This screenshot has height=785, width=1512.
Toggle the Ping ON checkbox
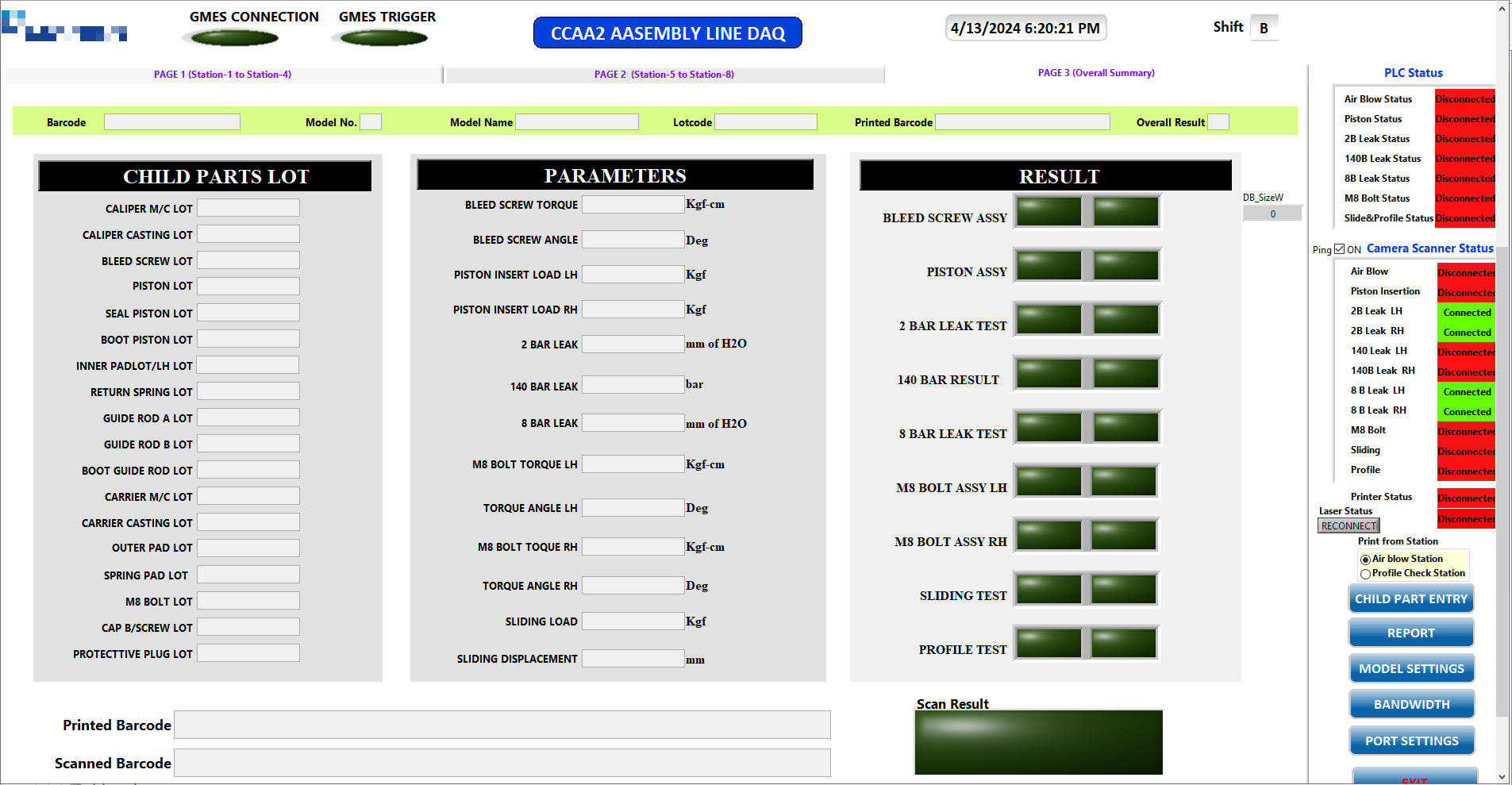pos(1340,249)
